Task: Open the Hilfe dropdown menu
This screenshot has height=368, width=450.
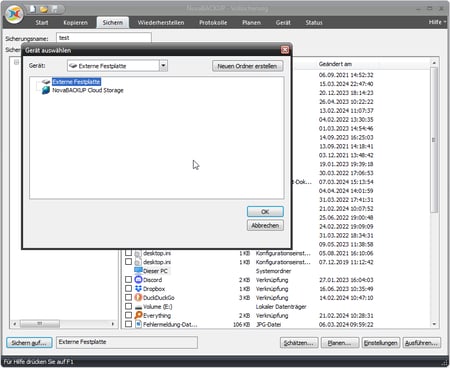Action: [x=437, y=22]
